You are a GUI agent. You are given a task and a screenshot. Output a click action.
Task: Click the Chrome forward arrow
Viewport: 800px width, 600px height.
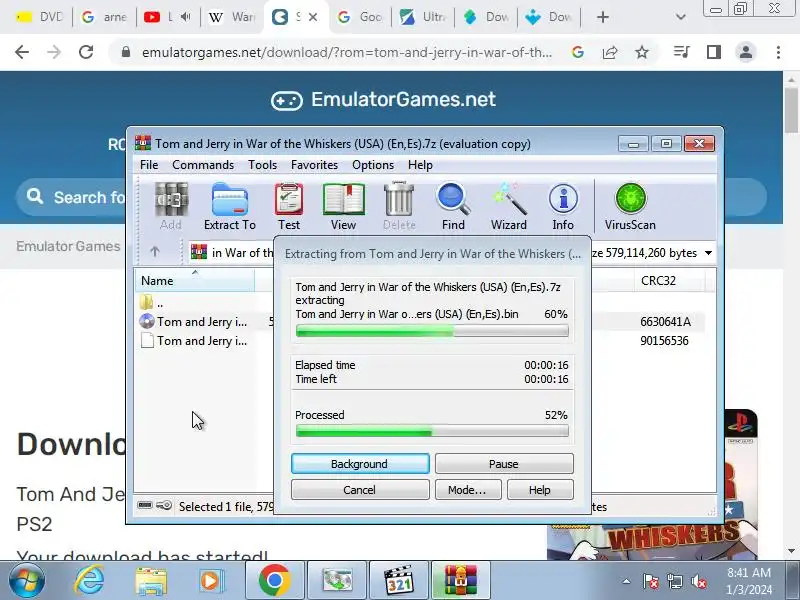point(54,52)
